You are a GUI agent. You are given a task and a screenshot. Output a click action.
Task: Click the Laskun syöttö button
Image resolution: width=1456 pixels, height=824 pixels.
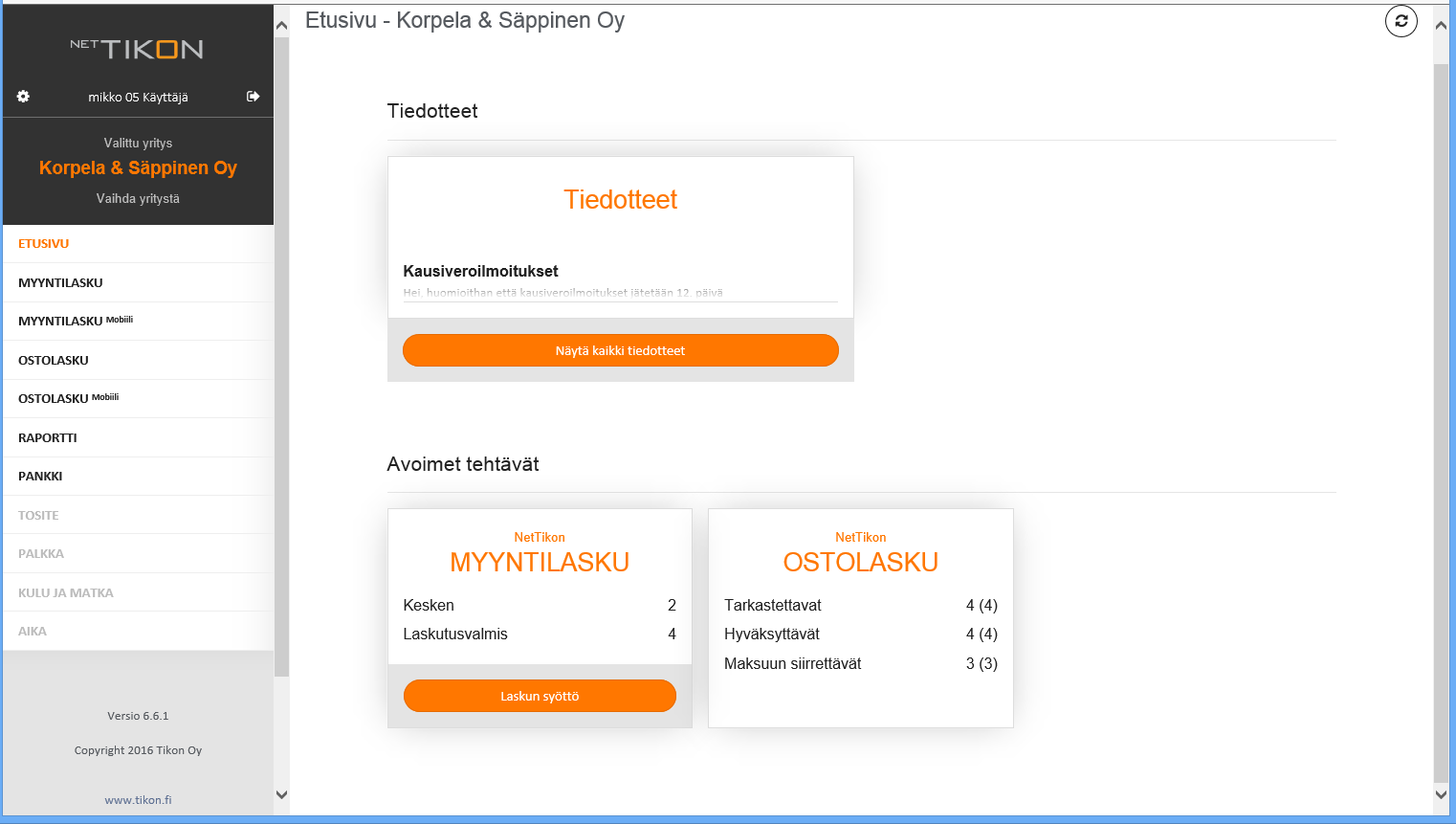(x=540, y=696)
